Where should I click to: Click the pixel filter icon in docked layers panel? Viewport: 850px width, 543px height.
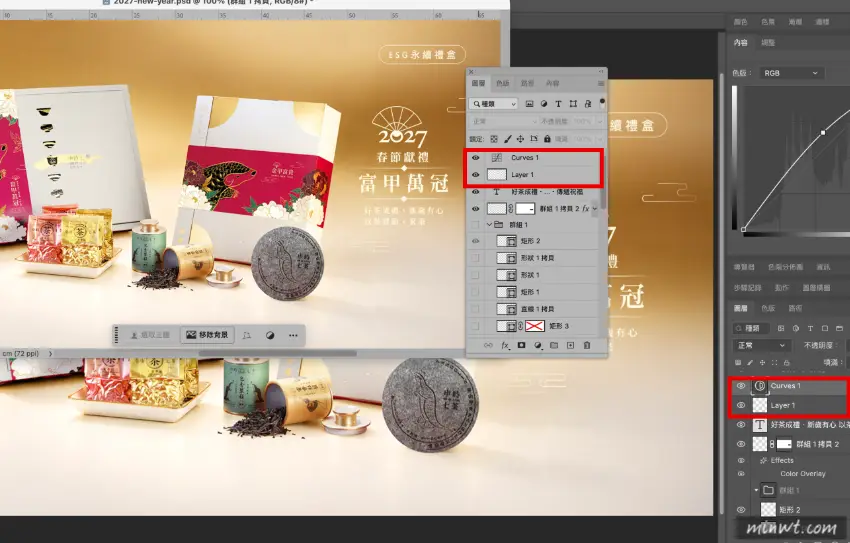pos(781,328)
